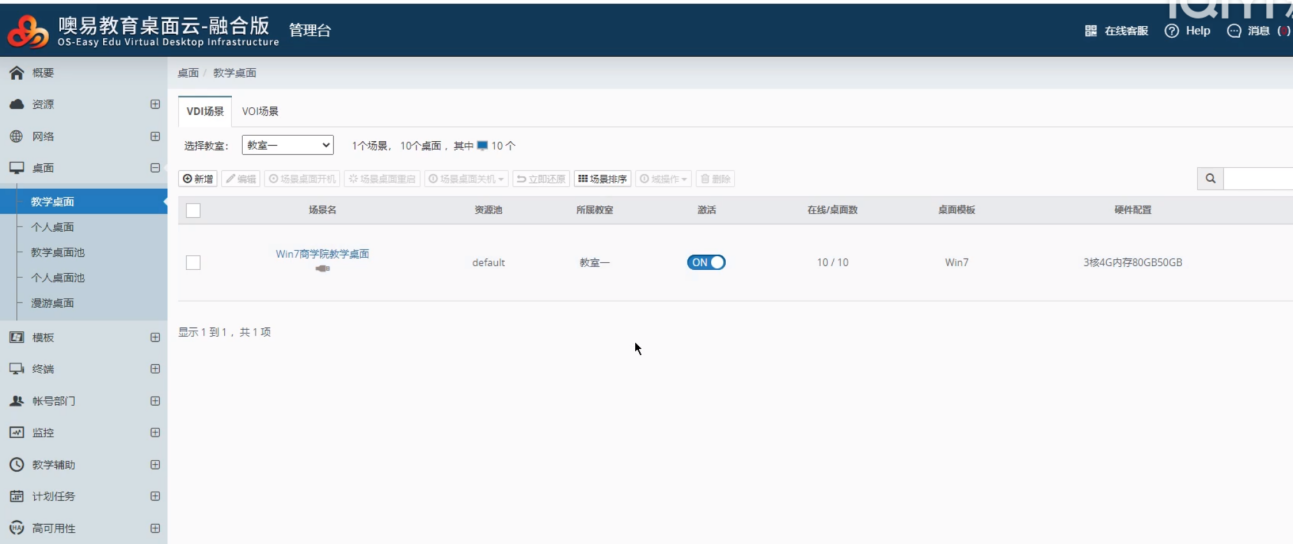This screenshot has width=1293, height=544.
Task: Expand the 模板 sidebar section
Action: 155,338
